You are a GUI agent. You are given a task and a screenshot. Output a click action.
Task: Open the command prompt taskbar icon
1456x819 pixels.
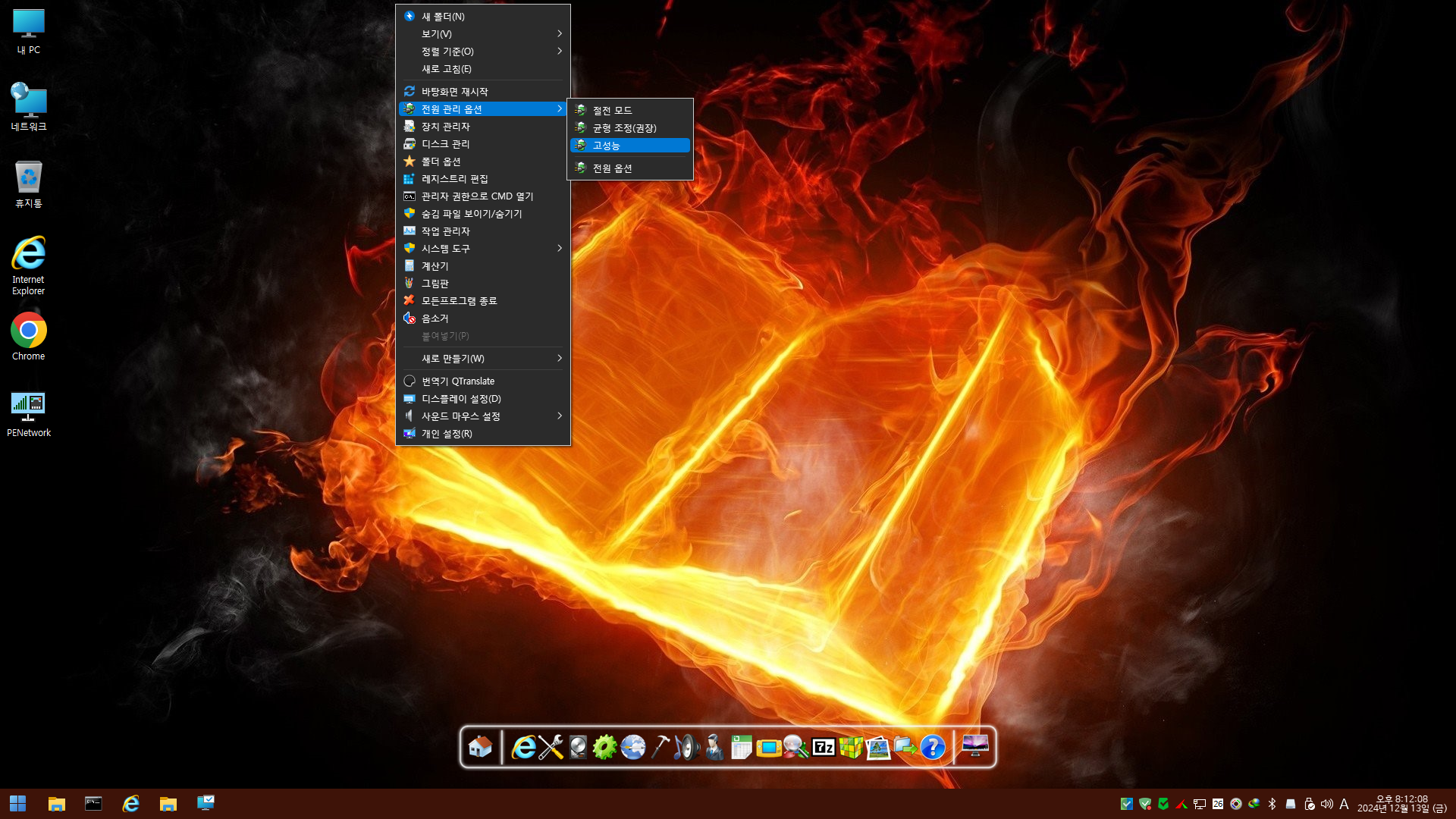pyautogui.click(x=93, y=804)
